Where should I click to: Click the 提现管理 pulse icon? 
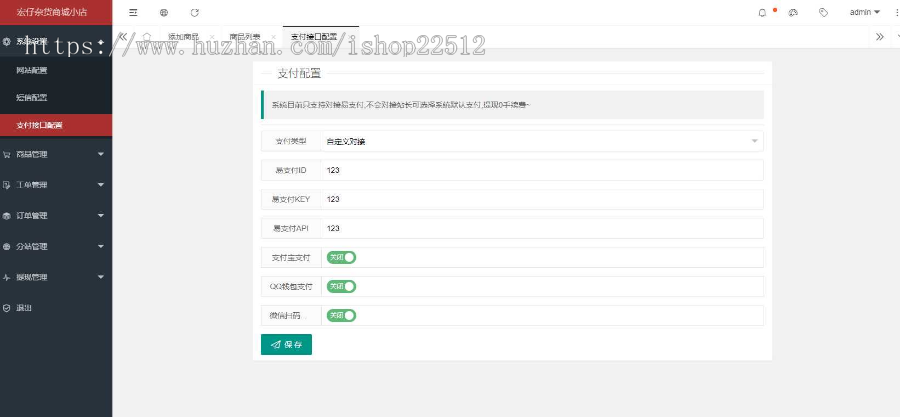pos(7,277)
